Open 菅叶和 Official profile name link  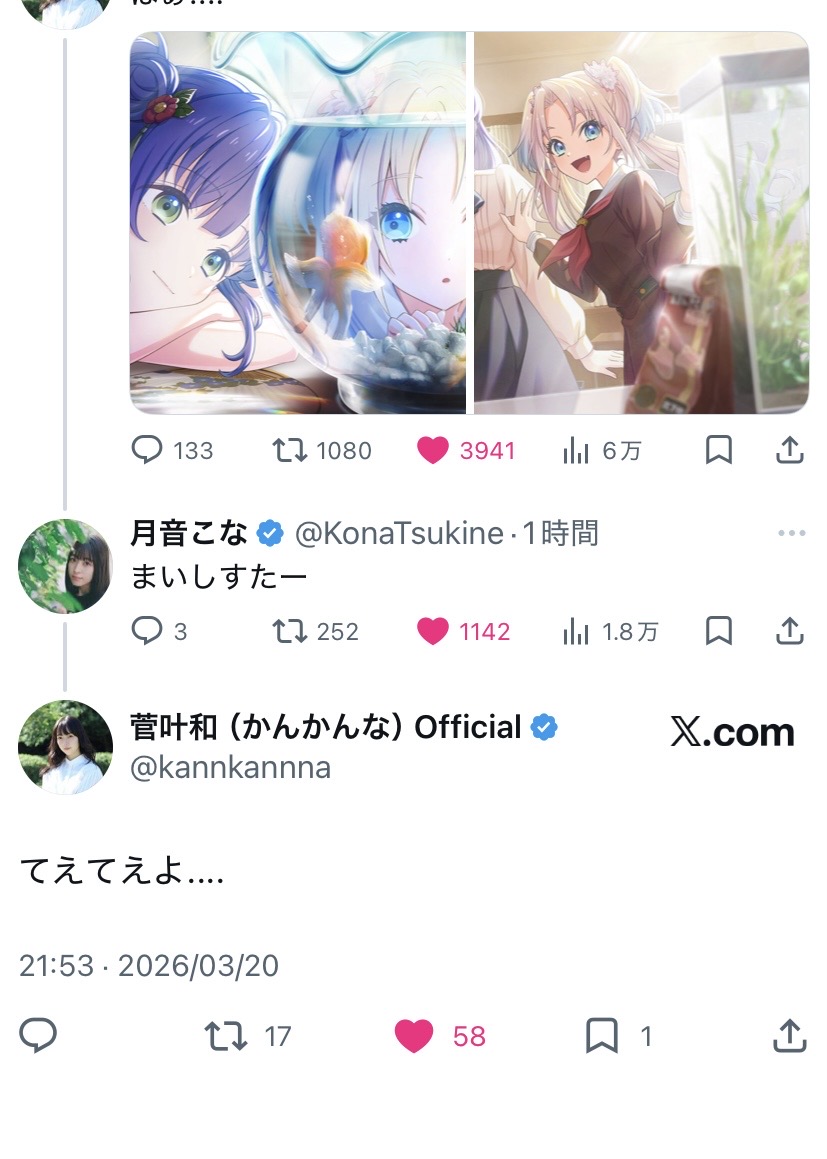tap(326, 727)
